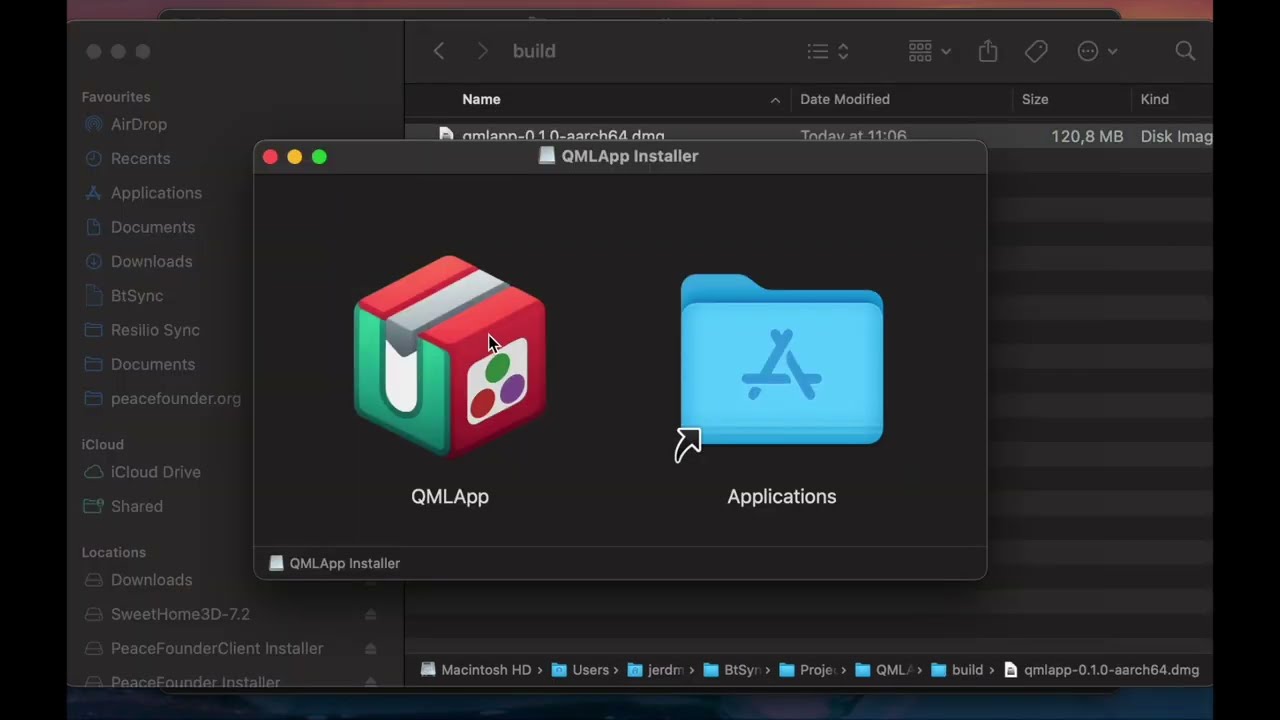This screenshot has width=1280, height=720.
Task: Switch list view options in Finder toolbar
Action: tap(828, 51)
